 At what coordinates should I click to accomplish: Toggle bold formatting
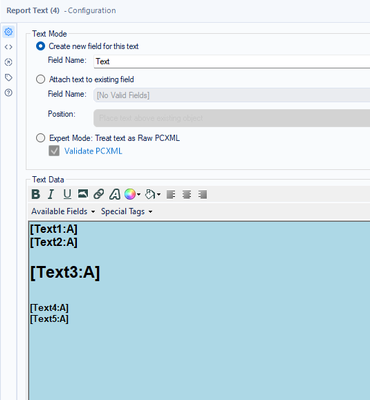click(x=36, y=194)
